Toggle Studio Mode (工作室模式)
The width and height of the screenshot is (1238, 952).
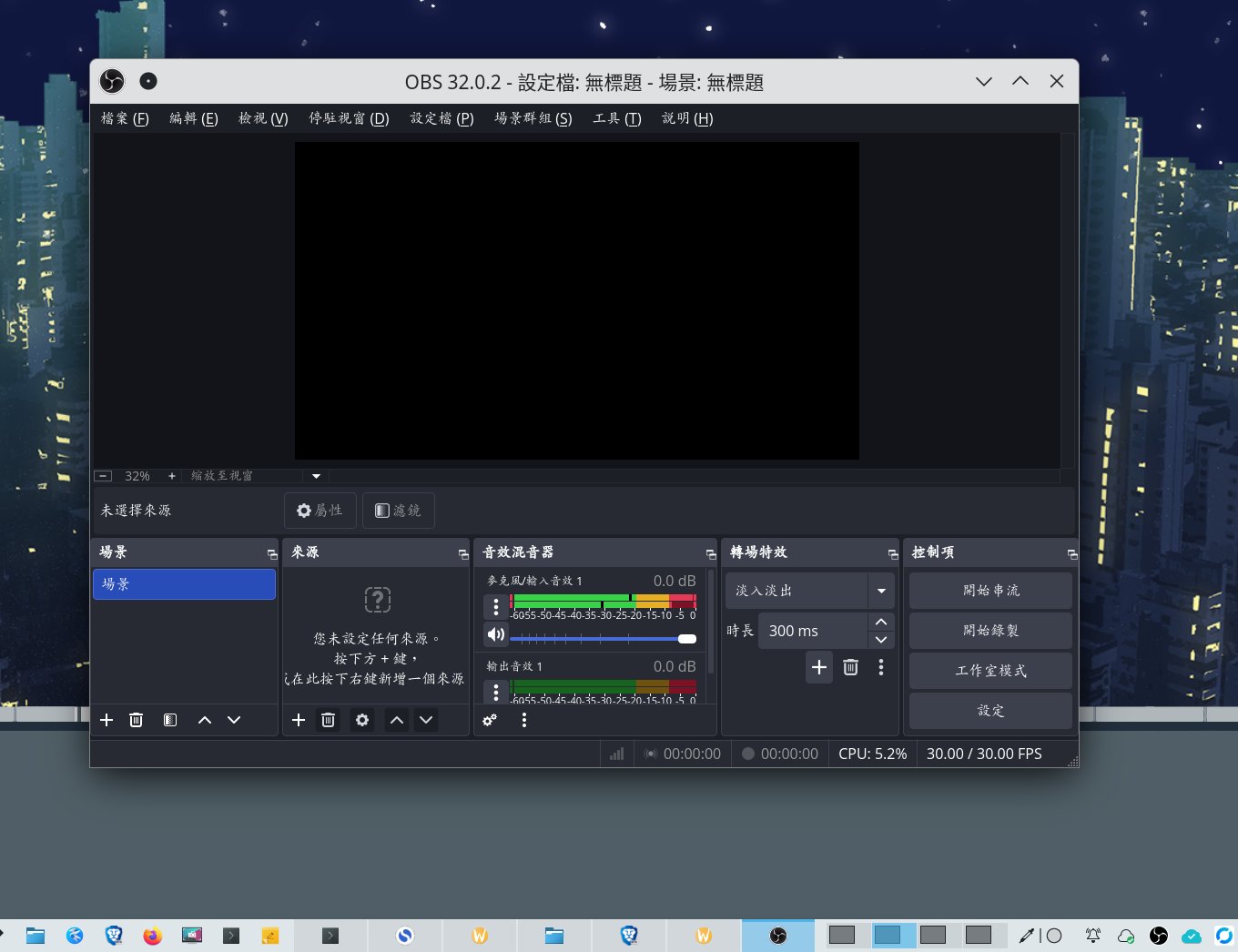pyautogui.click(x=990, y=671)
